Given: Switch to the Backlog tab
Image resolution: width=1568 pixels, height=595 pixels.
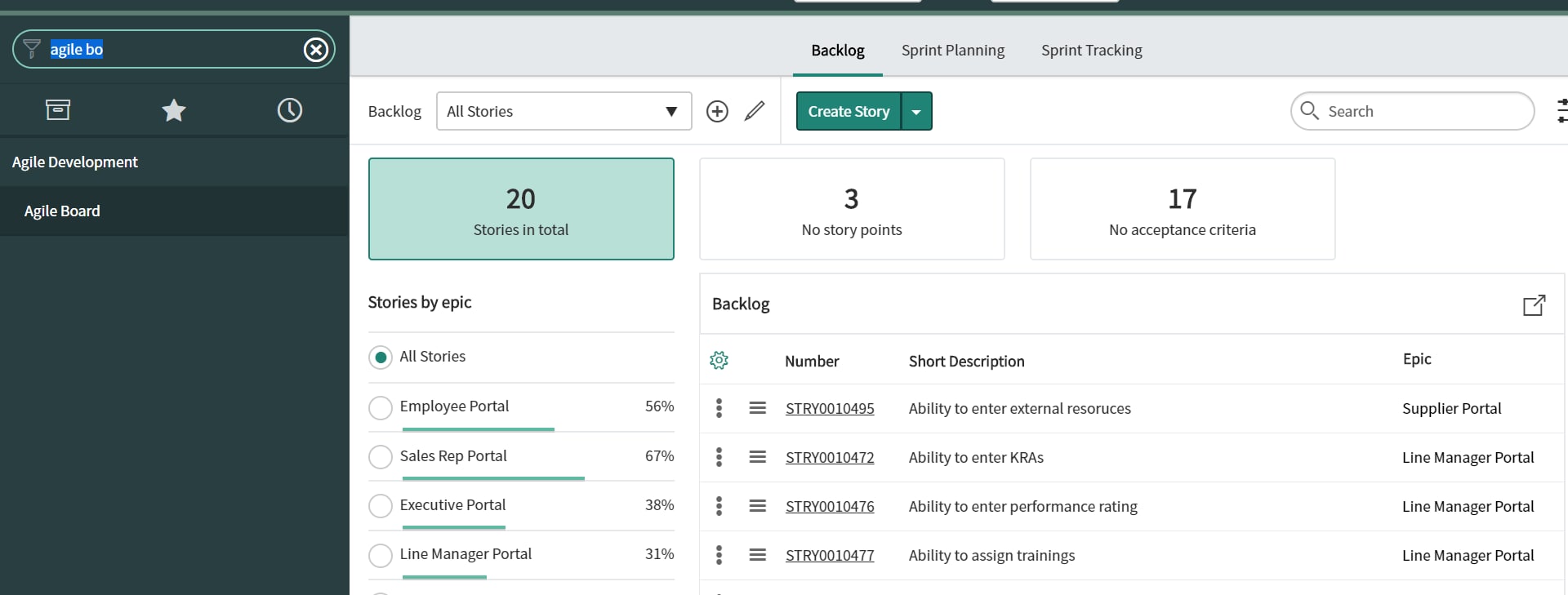Looking at the screenshot, I should tap(838, 51).
